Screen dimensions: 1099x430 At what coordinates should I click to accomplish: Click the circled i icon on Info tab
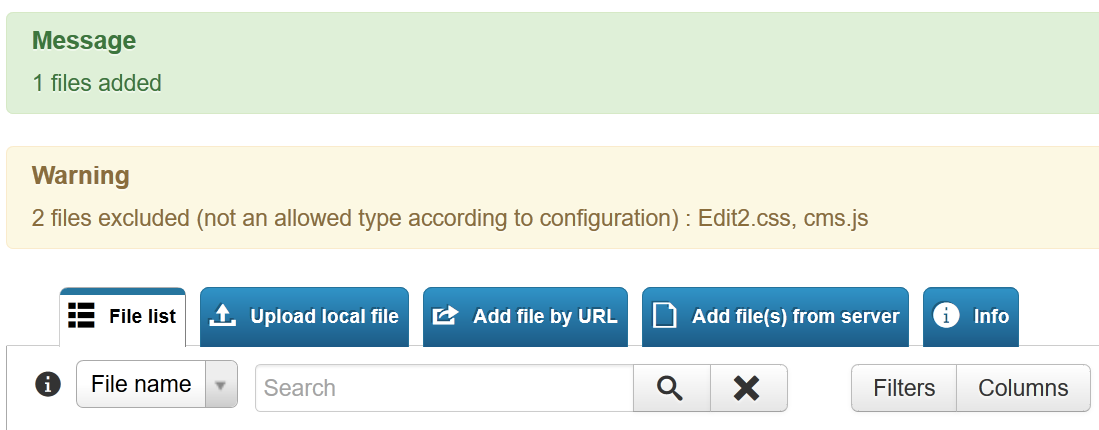[946, 316]
